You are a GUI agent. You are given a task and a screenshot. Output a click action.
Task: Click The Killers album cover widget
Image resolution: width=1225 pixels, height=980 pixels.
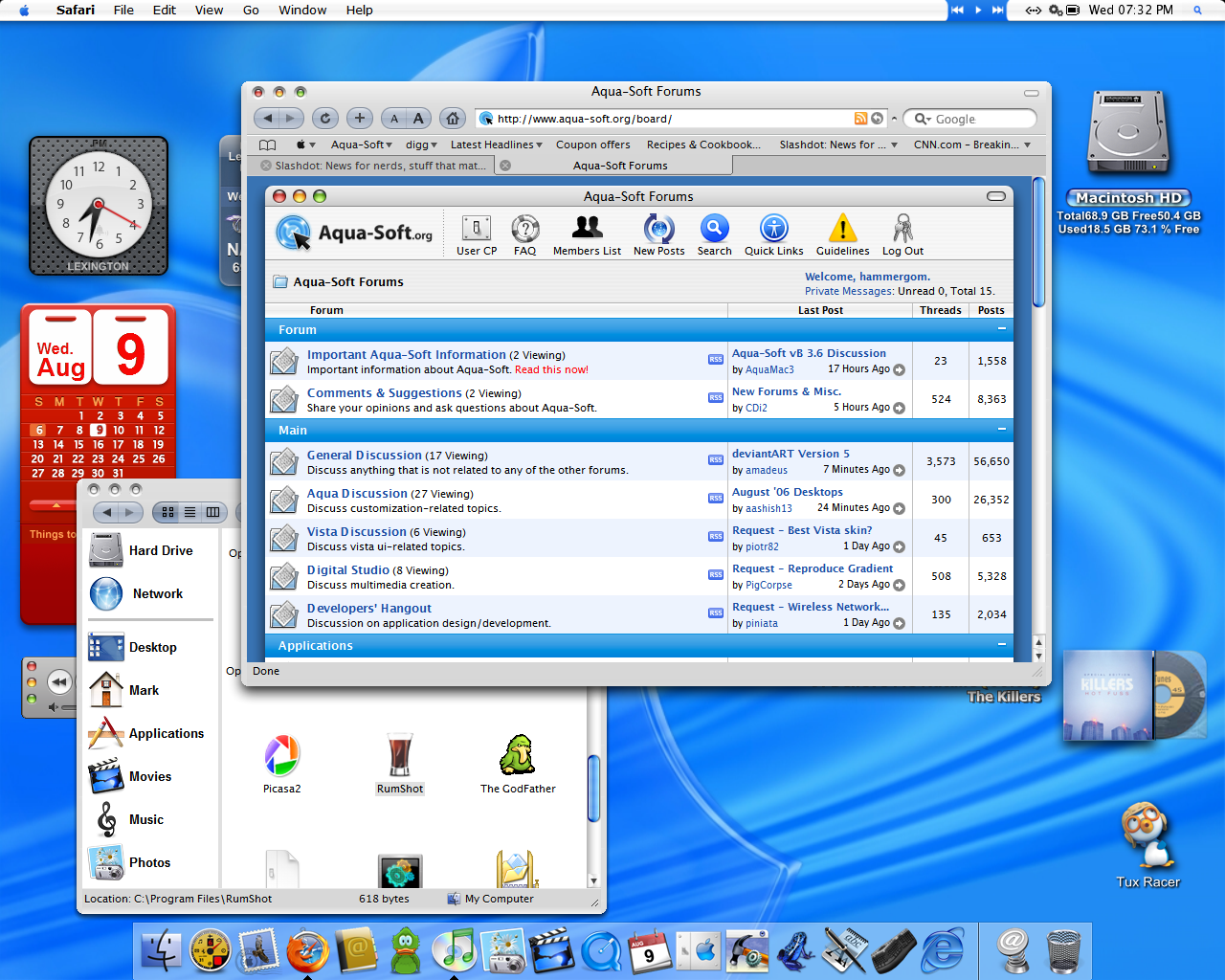point(1108,695)
